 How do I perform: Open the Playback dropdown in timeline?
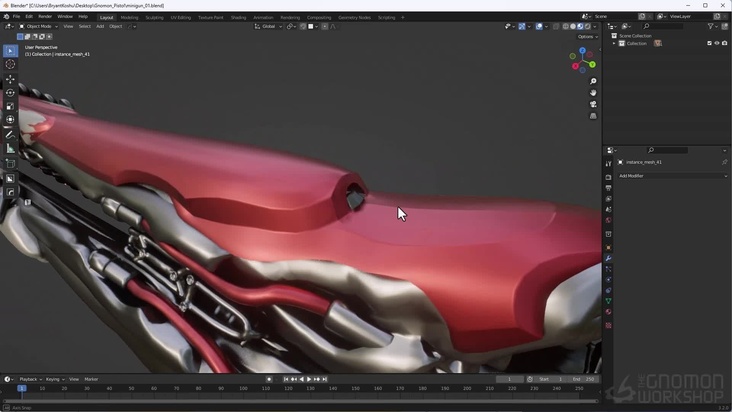point(30,379)
